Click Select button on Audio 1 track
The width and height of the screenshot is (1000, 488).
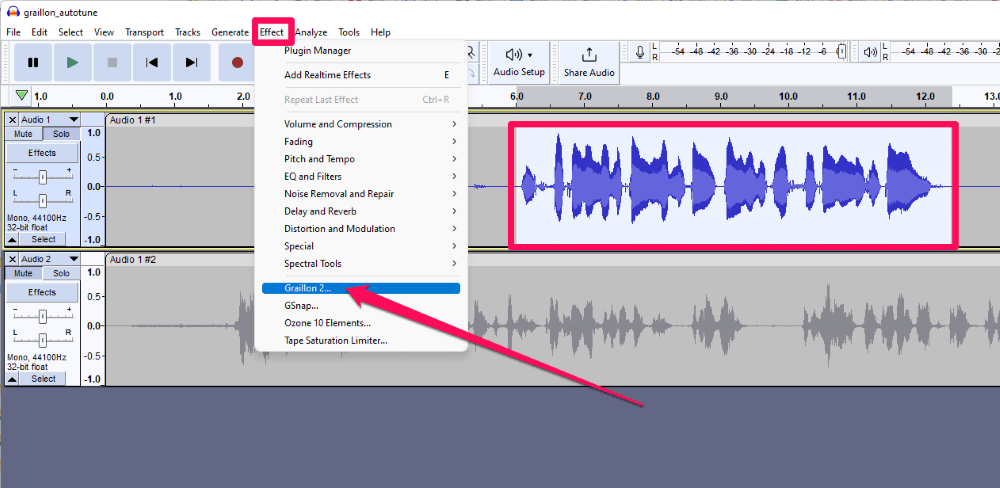(x=43, y=239)
